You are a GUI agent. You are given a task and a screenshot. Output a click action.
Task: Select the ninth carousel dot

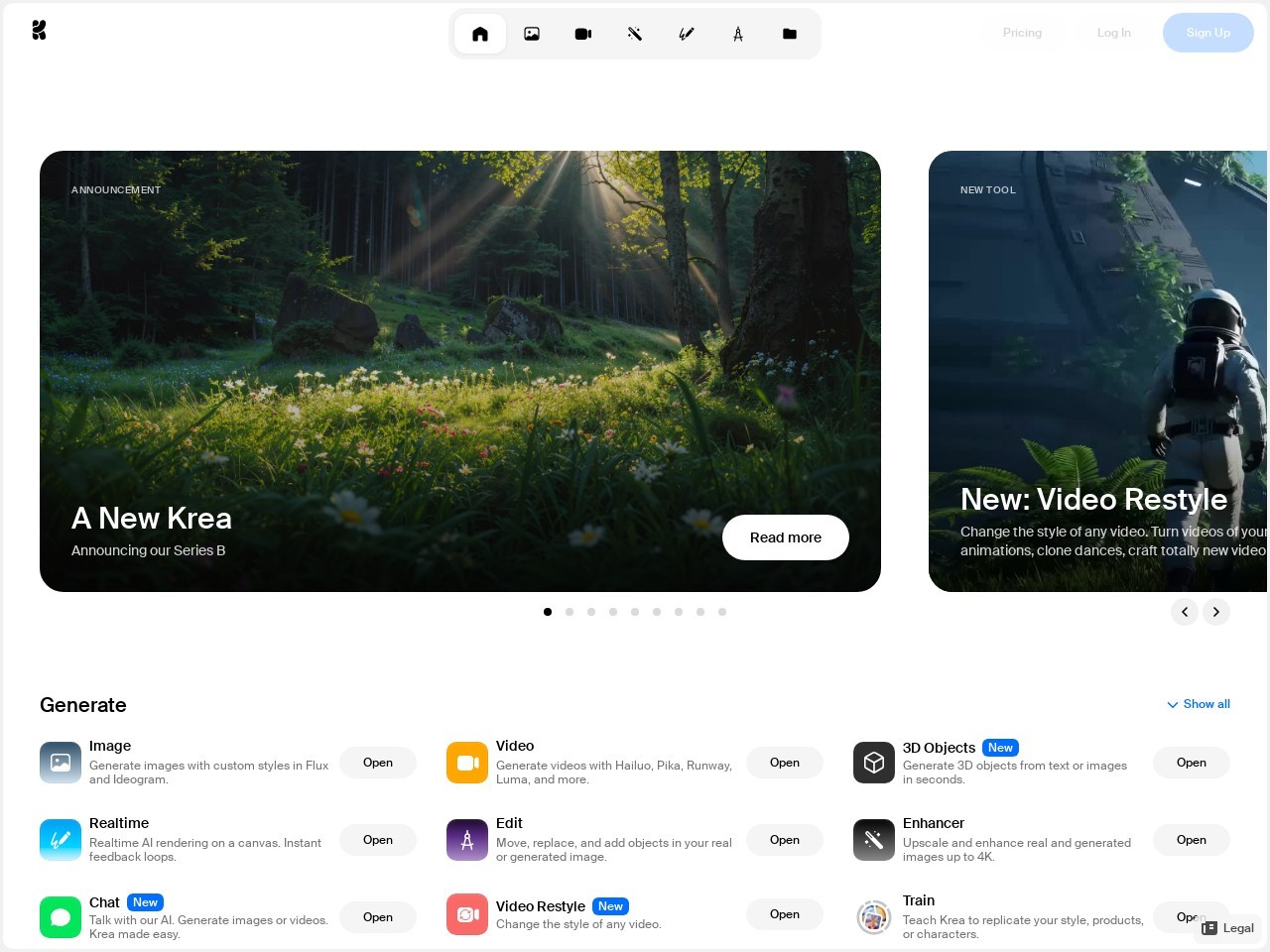(722, 612)
